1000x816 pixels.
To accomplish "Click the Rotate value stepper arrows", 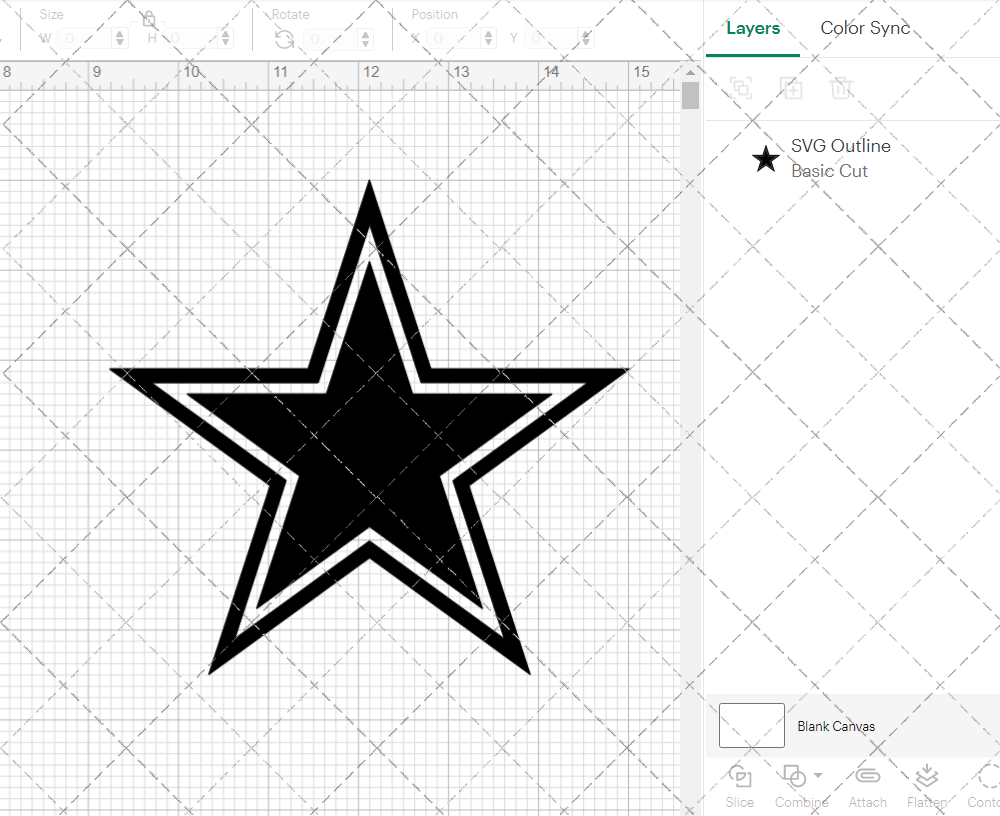I will coord(366,39).
